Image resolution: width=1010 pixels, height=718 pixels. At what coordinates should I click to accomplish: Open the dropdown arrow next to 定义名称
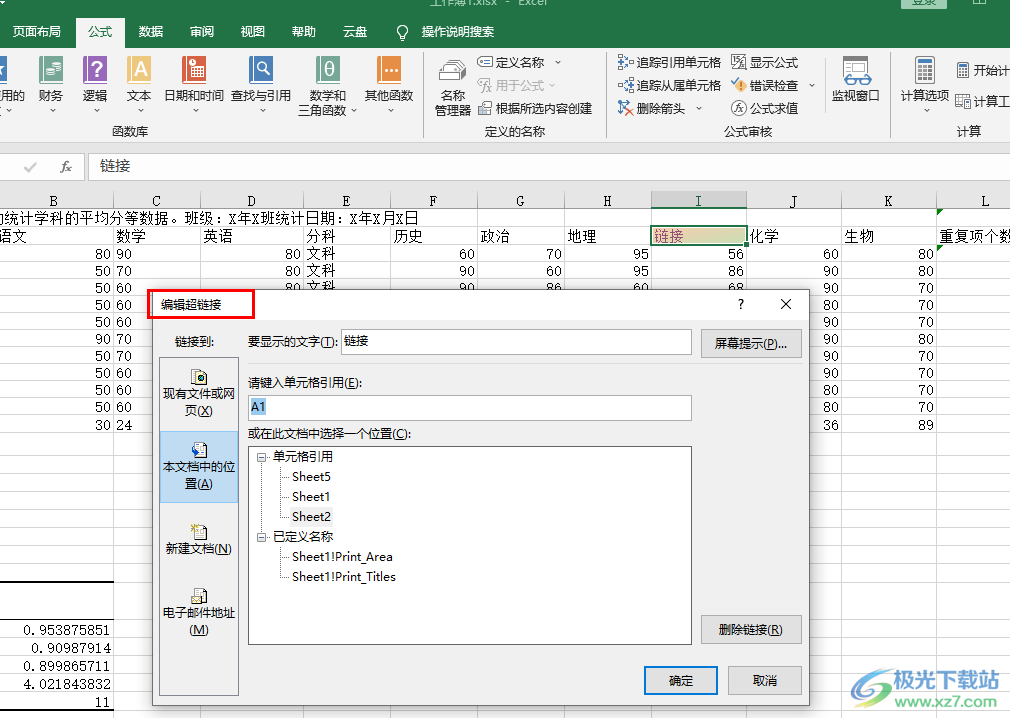tap(558, 62)
